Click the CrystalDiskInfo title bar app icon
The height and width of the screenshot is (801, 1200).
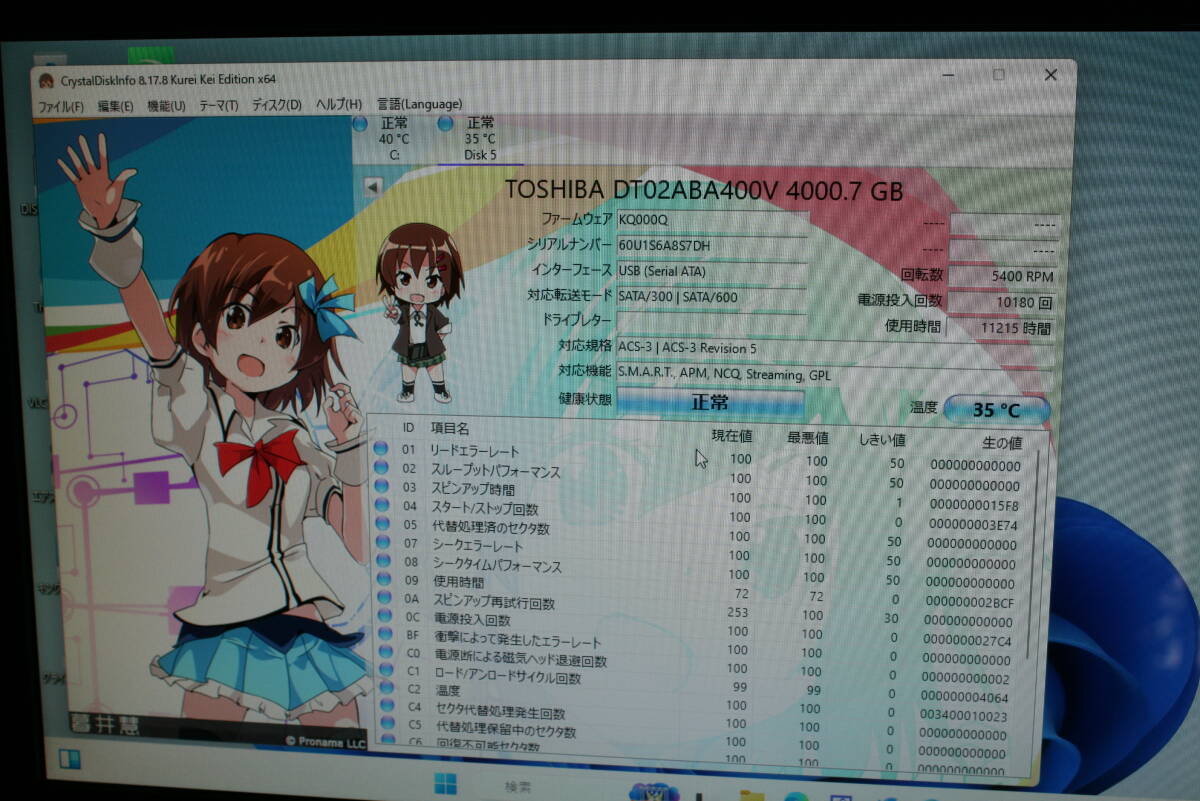click(46, 81)
